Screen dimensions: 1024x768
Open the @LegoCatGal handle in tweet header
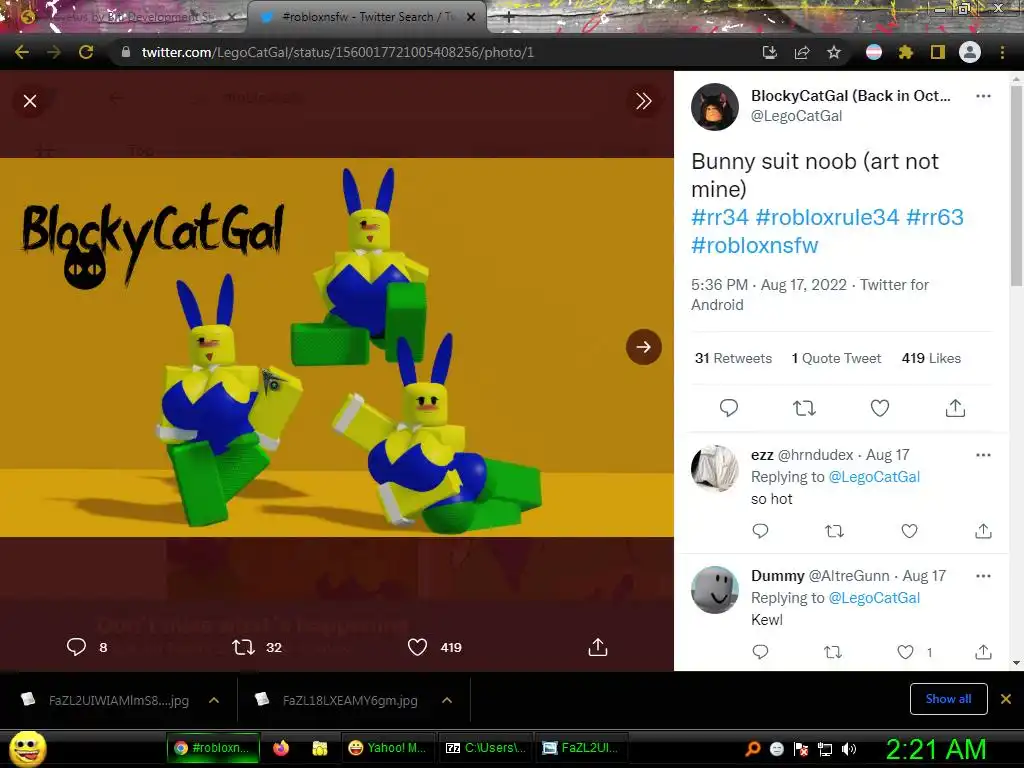[x=796, y=116]
